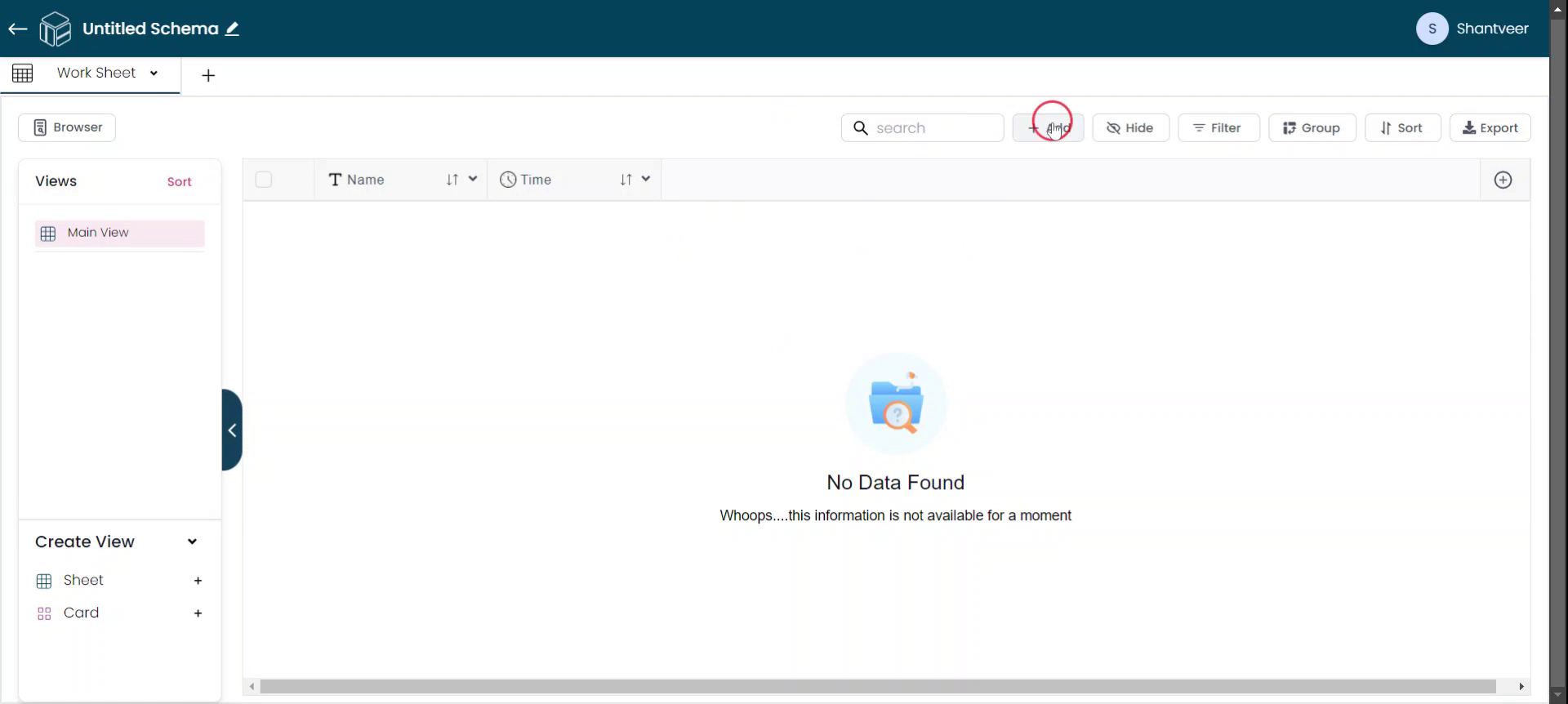
Task: Open the Name column dropdown chevron
Action: (473, 180)
